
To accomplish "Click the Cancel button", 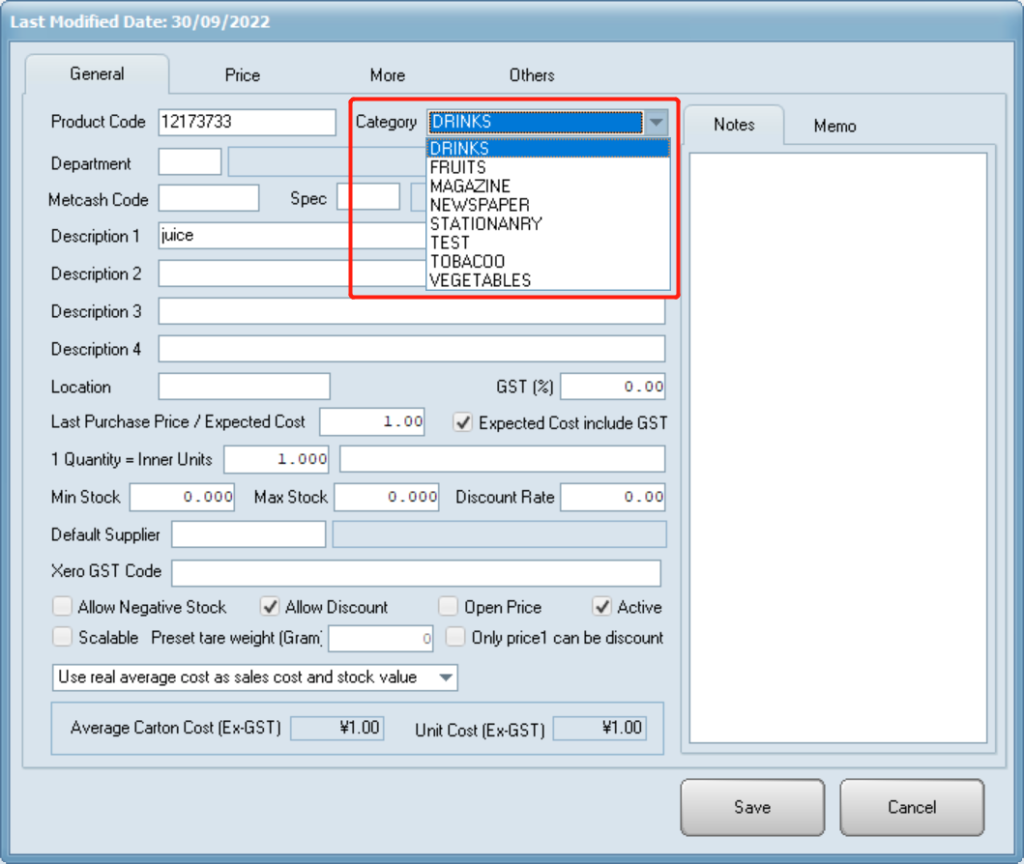I will tap(911, 807).
